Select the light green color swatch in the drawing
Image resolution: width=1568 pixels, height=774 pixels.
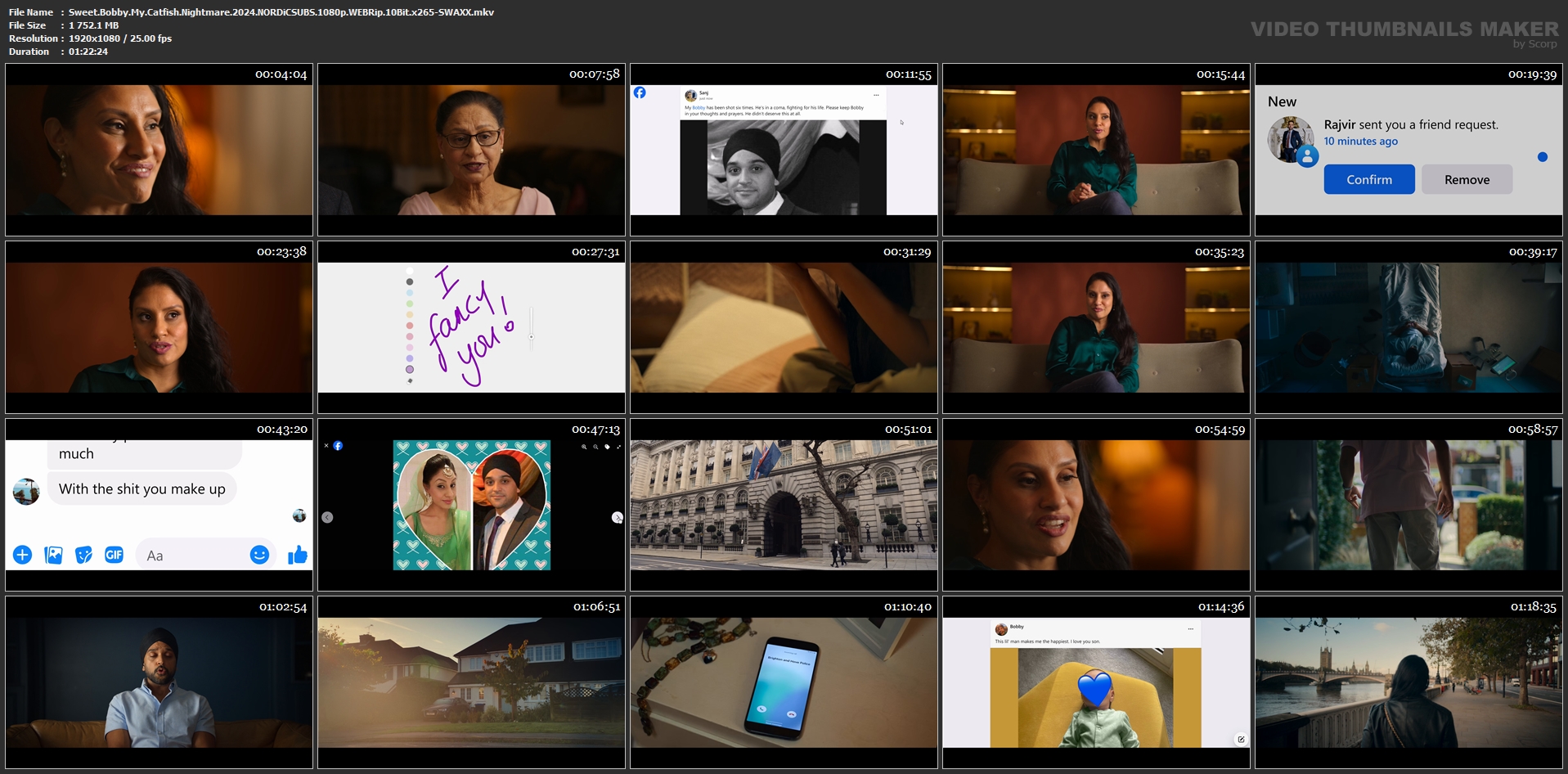pyautogui.click(x=410, y=304)
